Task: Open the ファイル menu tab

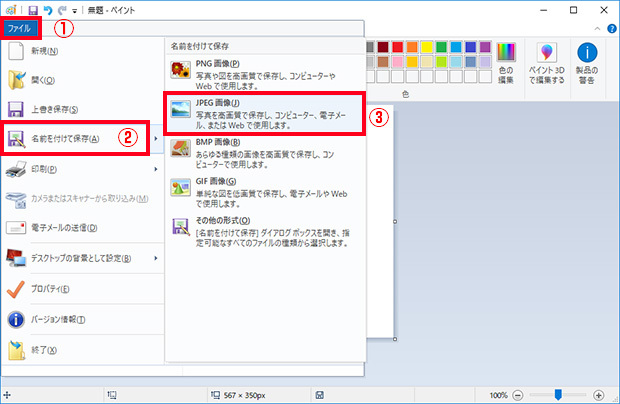Action: [19, 30]
